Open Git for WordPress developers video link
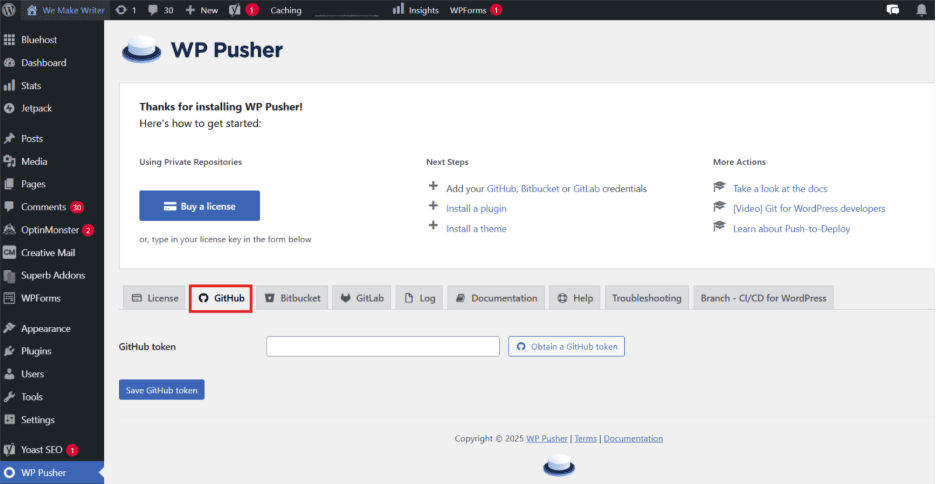The image size is (936, 484). point(809,208)
